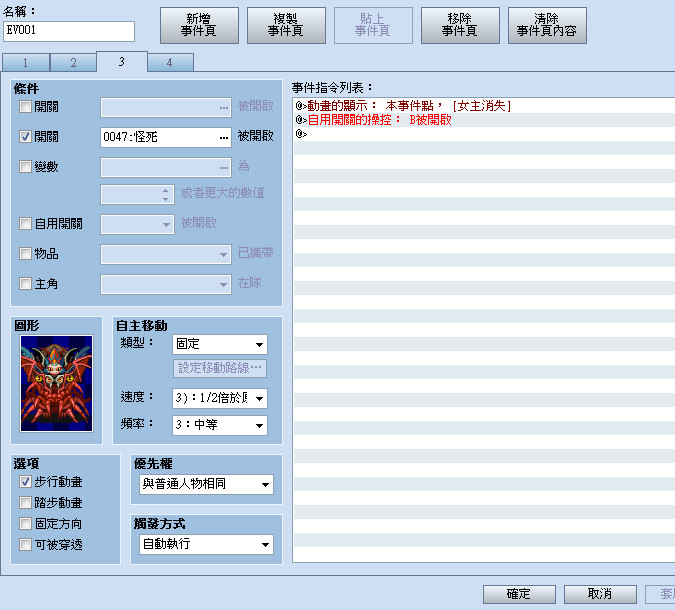The height and width of the screenshot is (610, 675).
Task: Click the 移除事件頁 button
Action: point(460,25)
